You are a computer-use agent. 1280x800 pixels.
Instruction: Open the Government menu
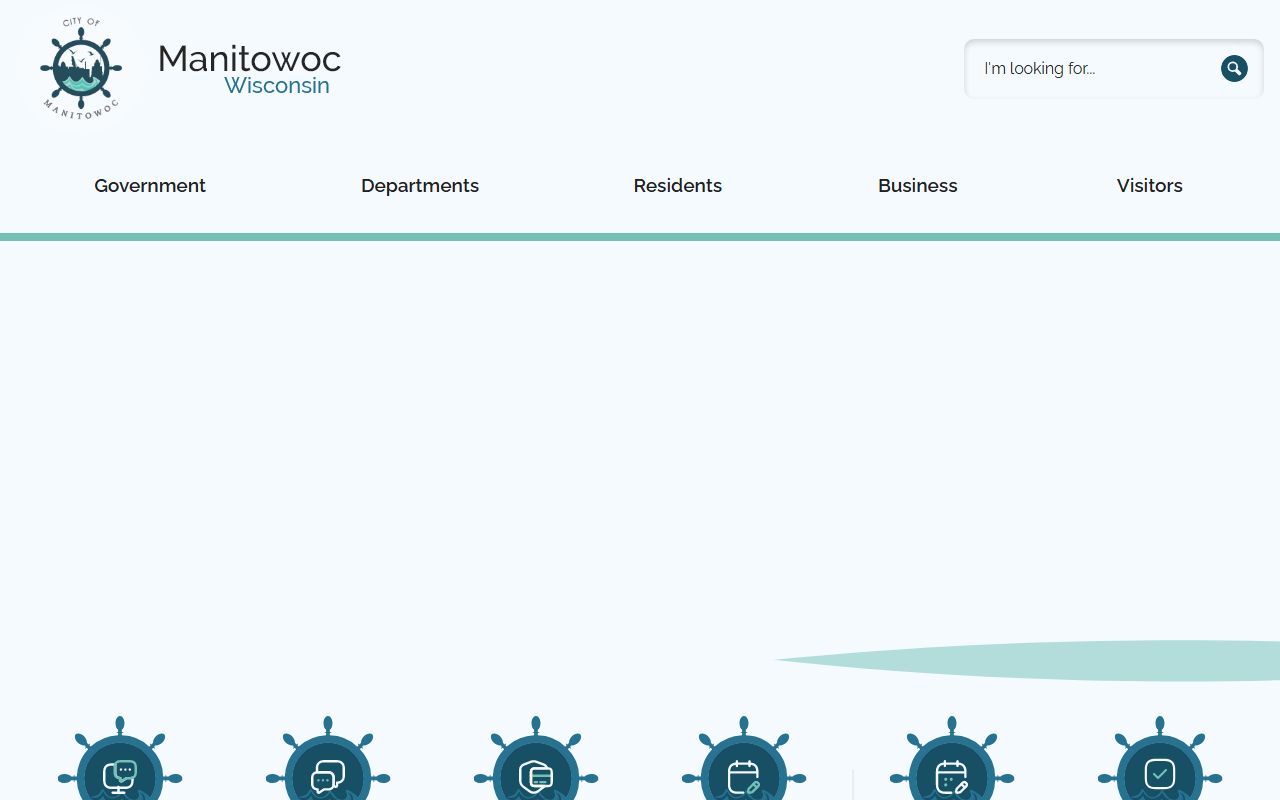(x=150, y=185)
